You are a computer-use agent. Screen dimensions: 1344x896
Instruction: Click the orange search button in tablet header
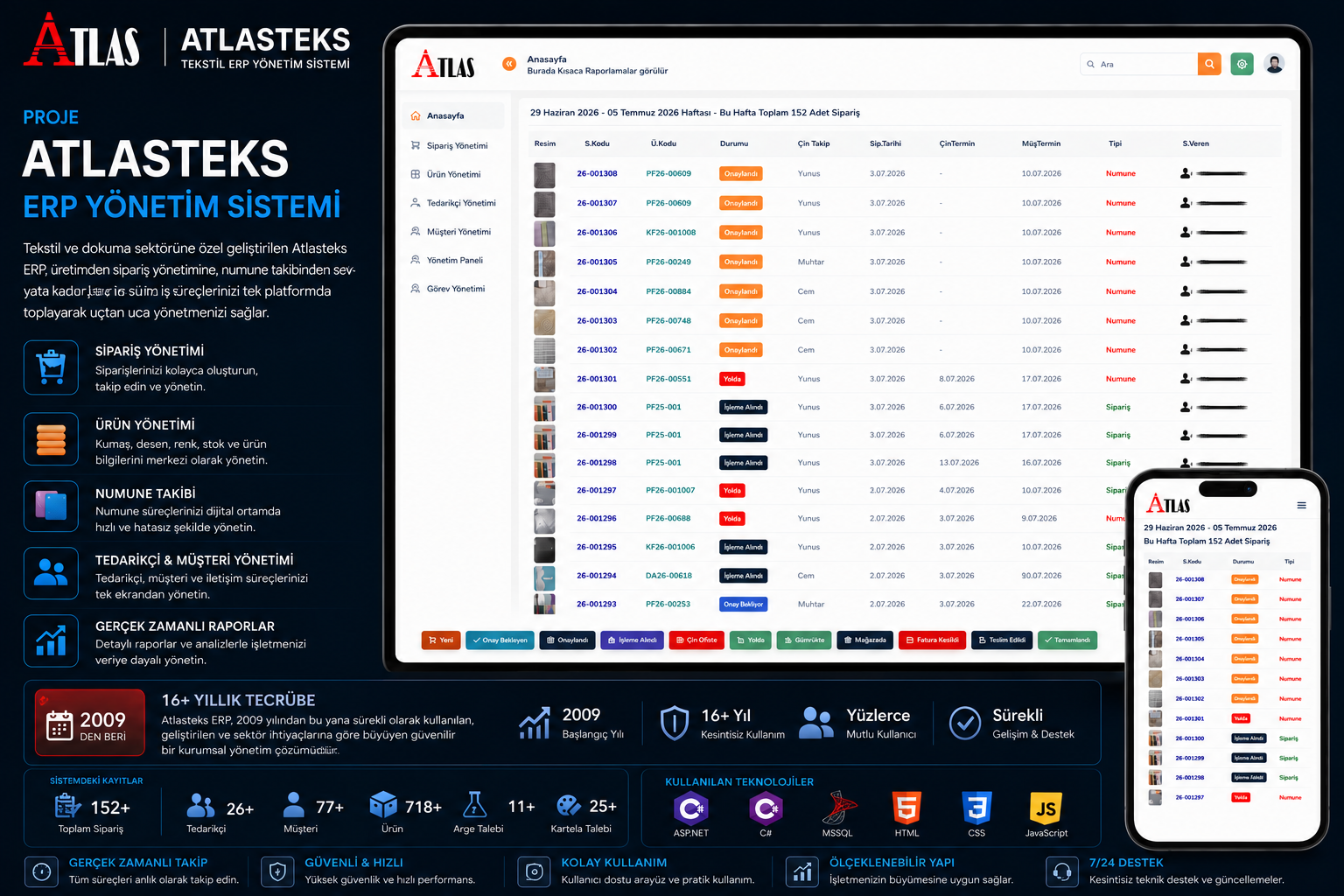[1209, 64]
